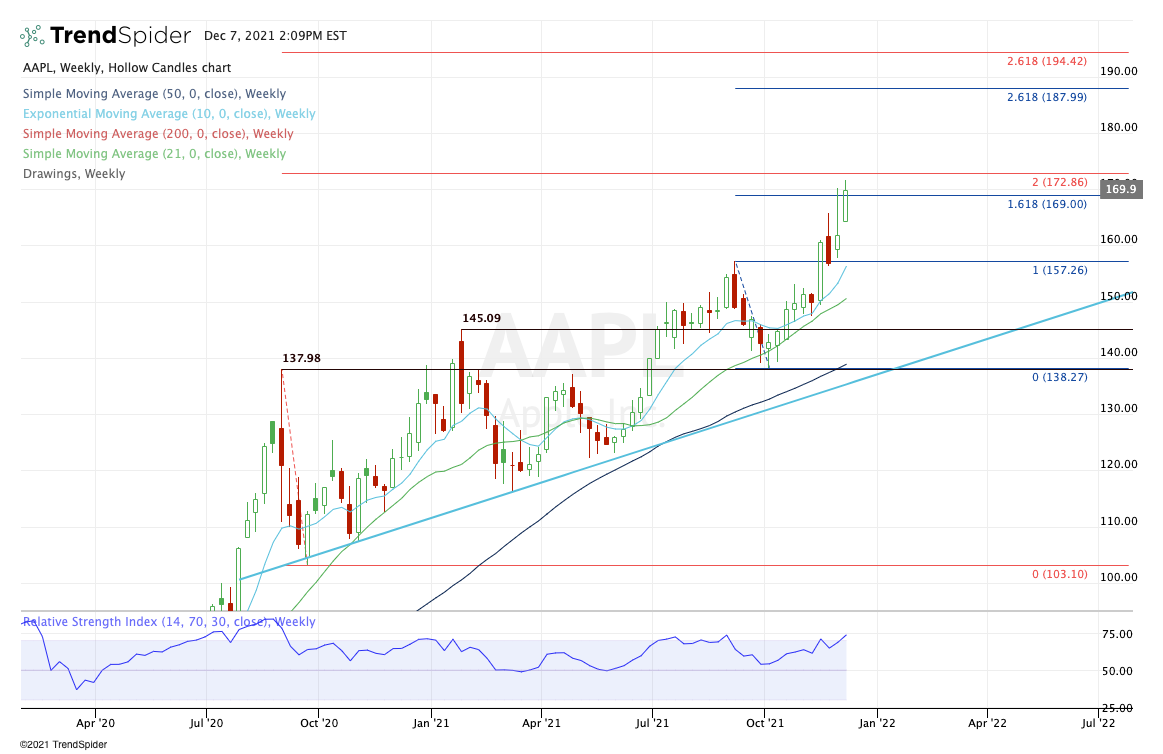
Task: Select Simple Moving Average (200) legend entry
Action: click(158, 134)
